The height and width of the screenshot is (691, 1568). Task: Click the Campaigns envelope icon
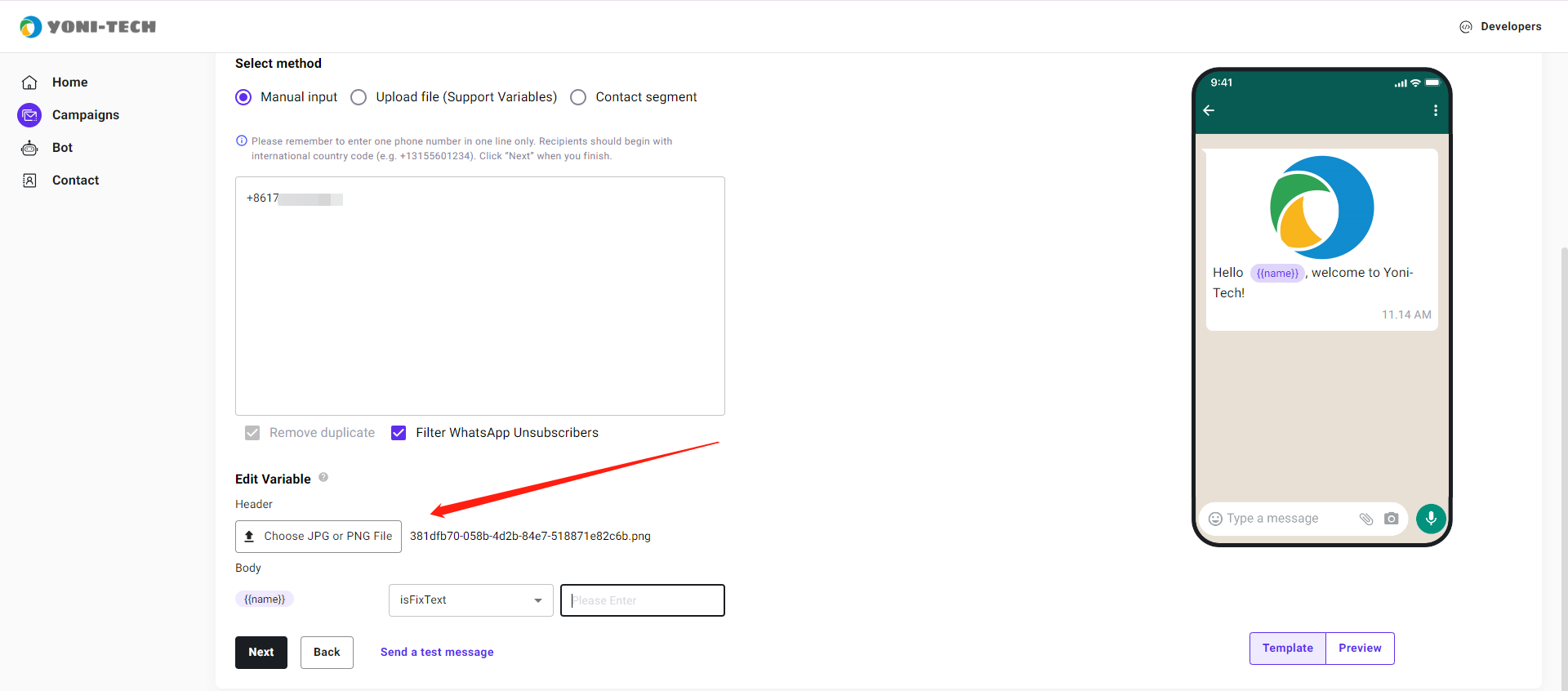tap(29, 115)
